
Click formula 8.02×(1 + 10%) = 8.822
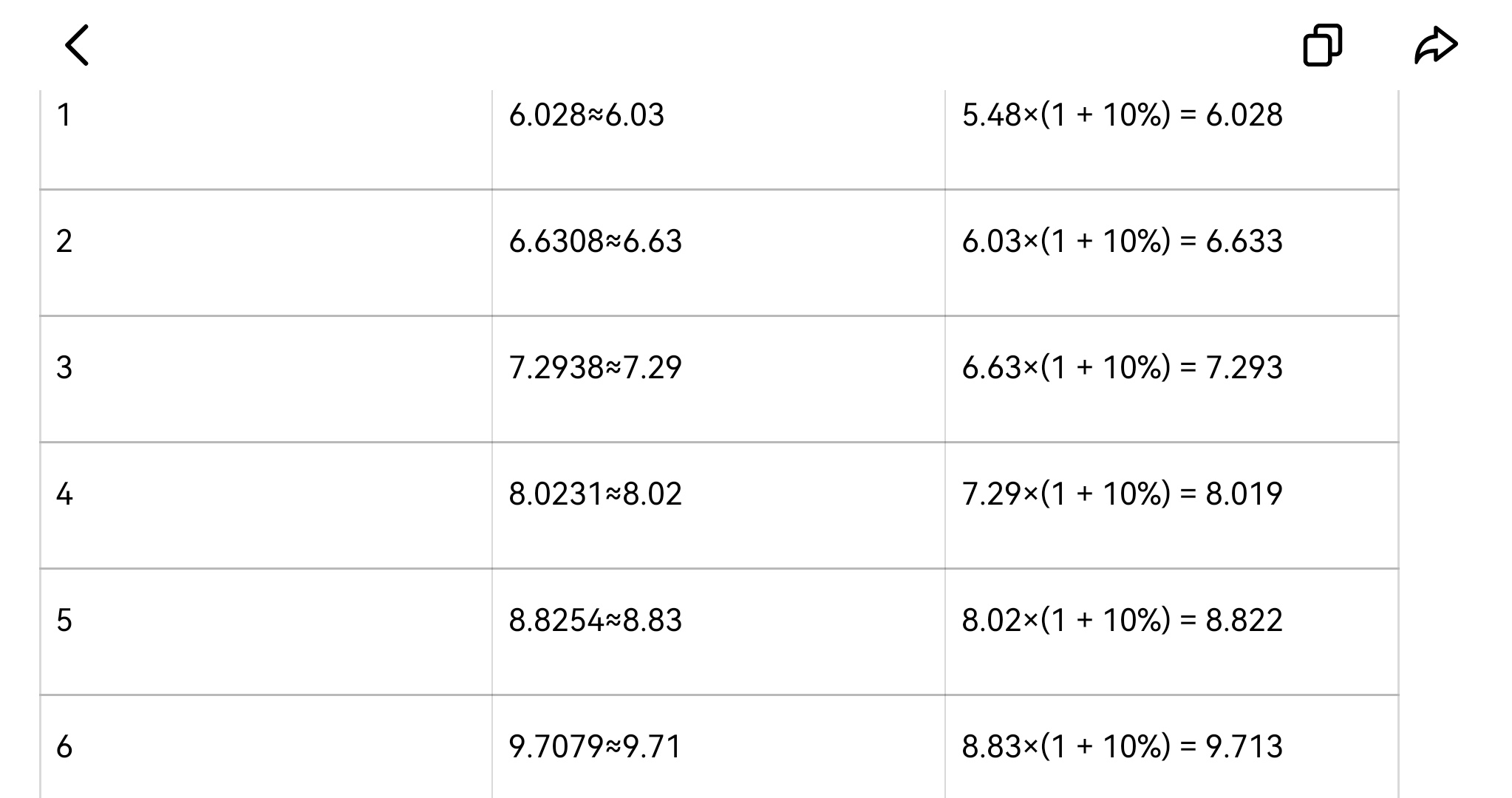point(1122,621)
